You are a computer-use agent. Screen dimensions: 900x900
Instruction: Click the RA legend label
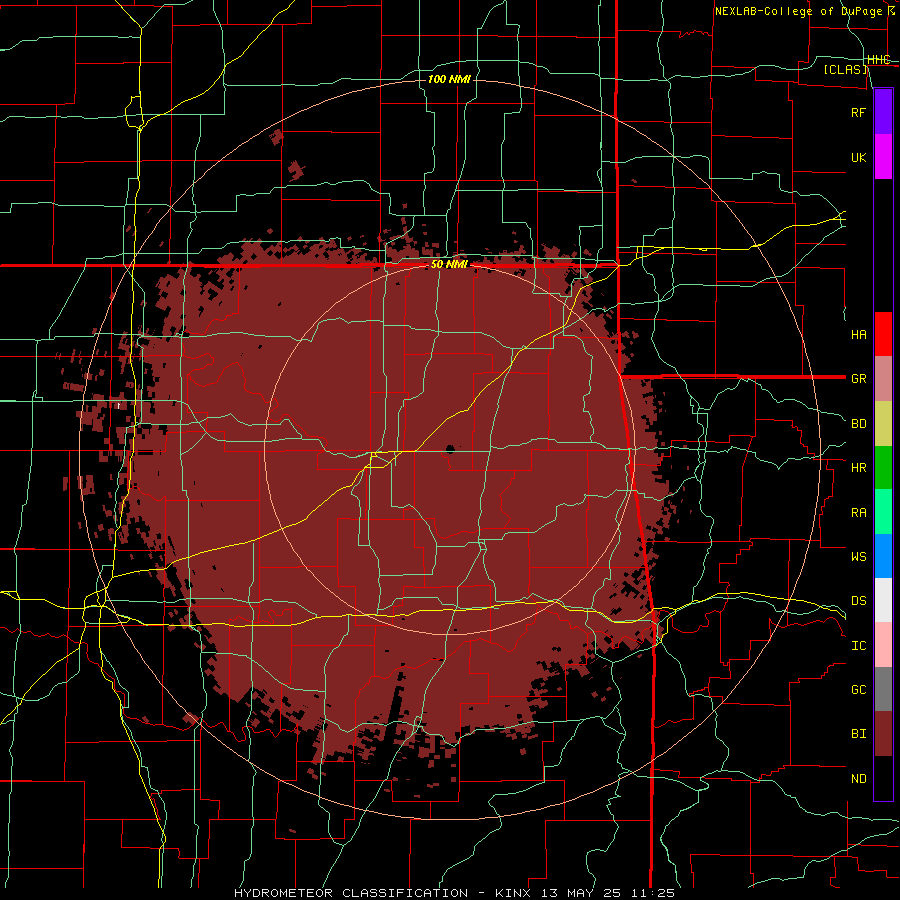pyautogui.click(x=858, y=512)
